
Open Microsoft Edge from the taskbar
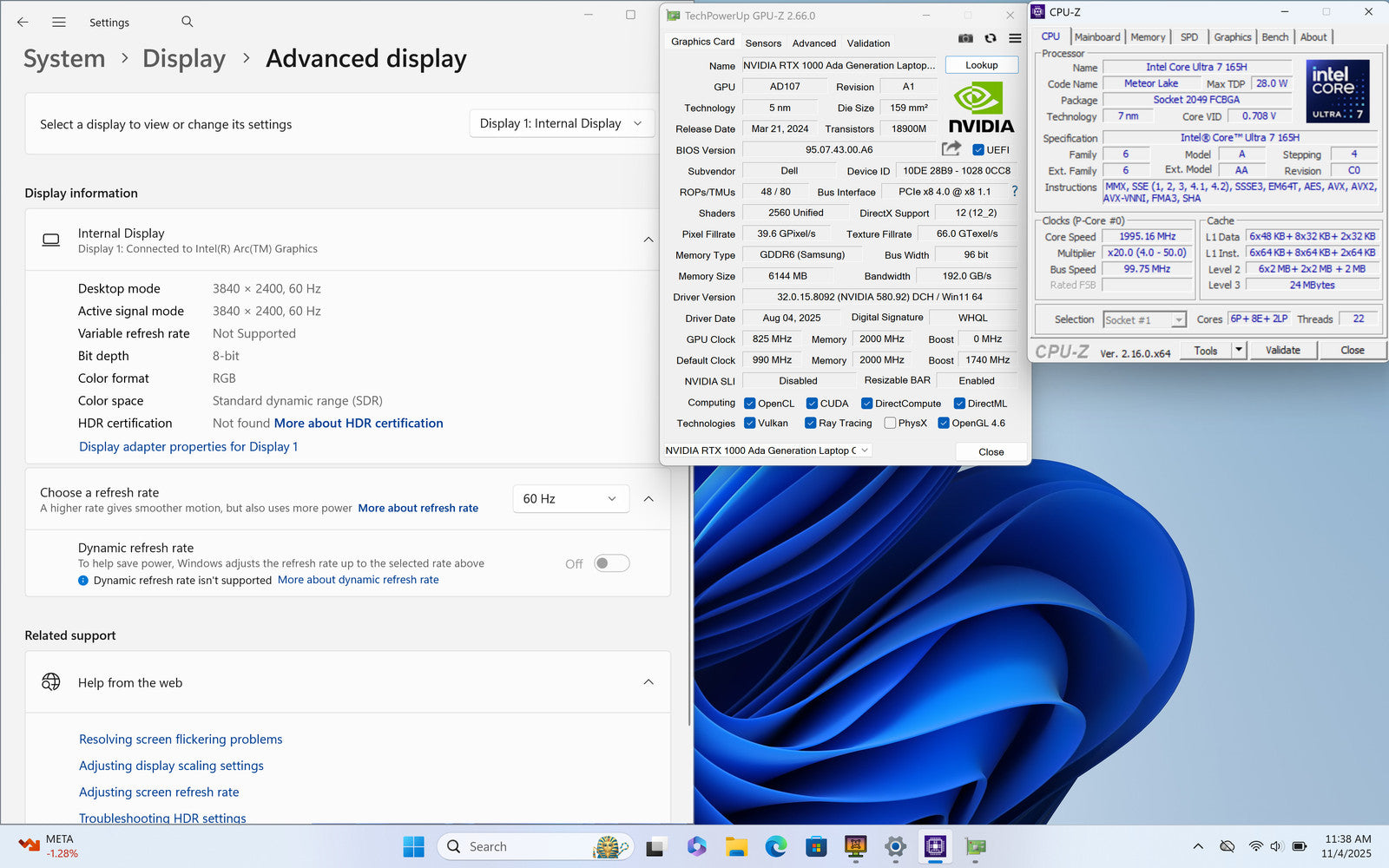tap(775, 846)
